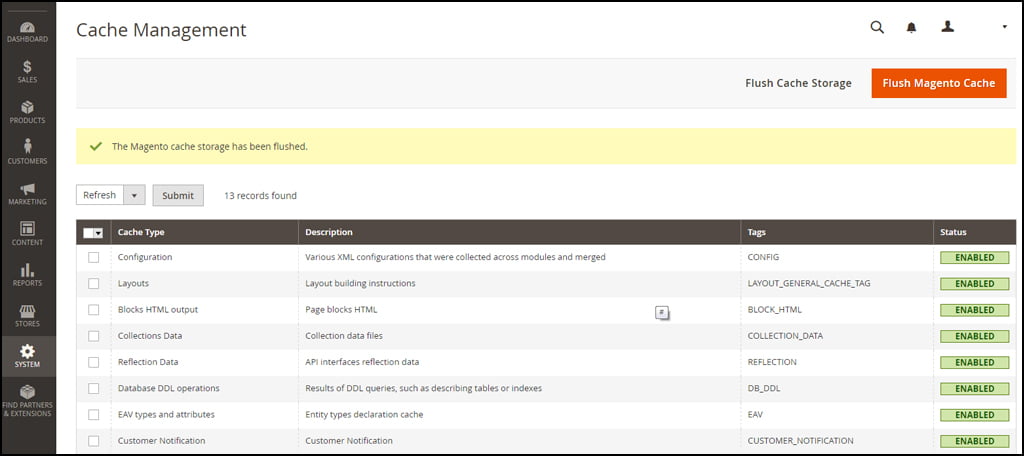The width and height of the screenshot is (1024, 456).
Task: Click the 'Collection data files' description
Action: (344, 336)
